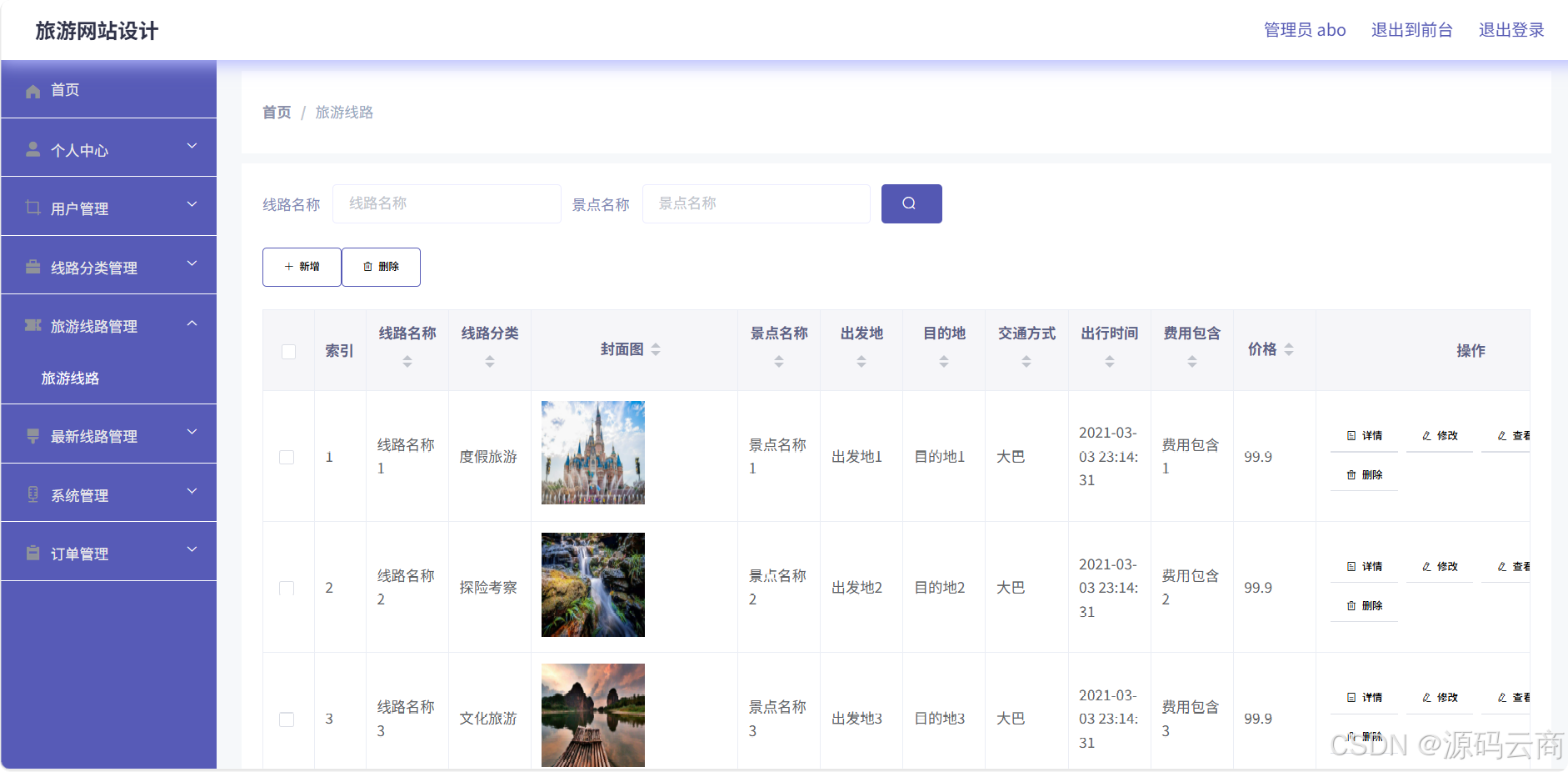This screenshot has height=772, width=1568.
Task: Collapse 旅游线路管理 using its chevron
Action: (192, 323)
